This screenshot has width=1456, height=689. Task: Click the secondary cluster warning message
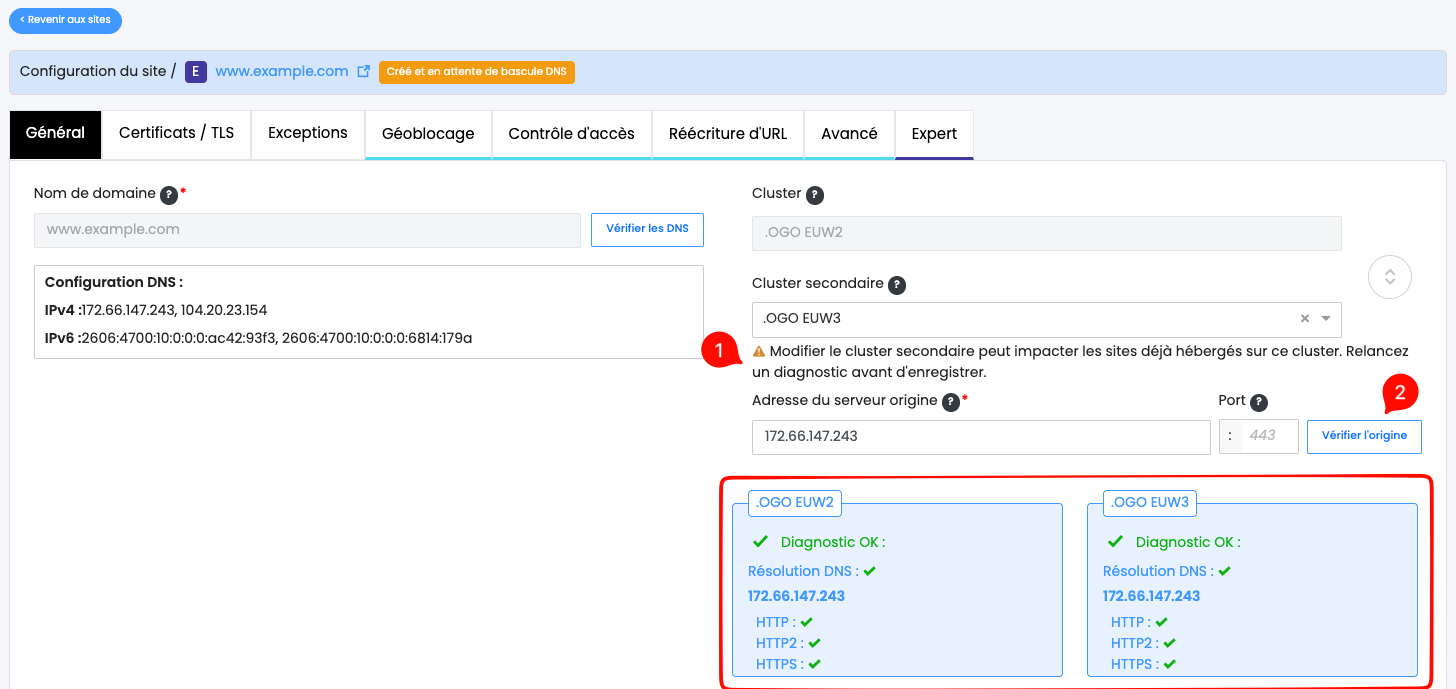pos(1080,362)
